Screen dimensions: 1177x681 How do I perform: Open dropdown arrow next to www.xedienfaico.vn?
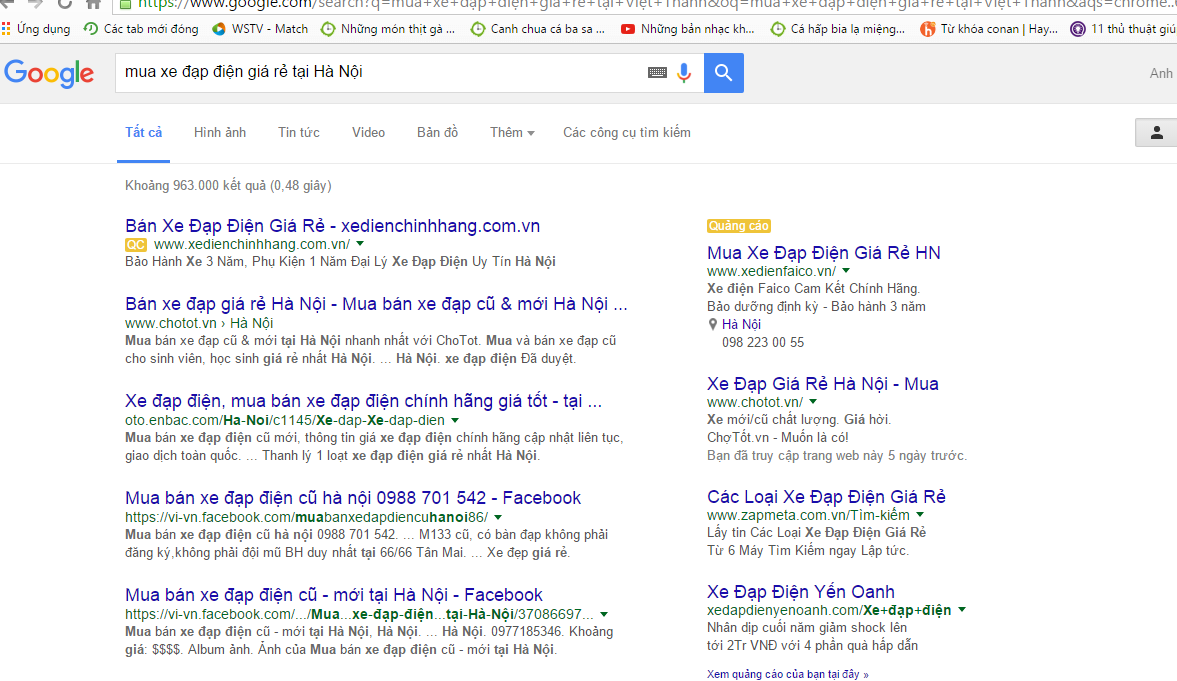[x=845, y=270]
